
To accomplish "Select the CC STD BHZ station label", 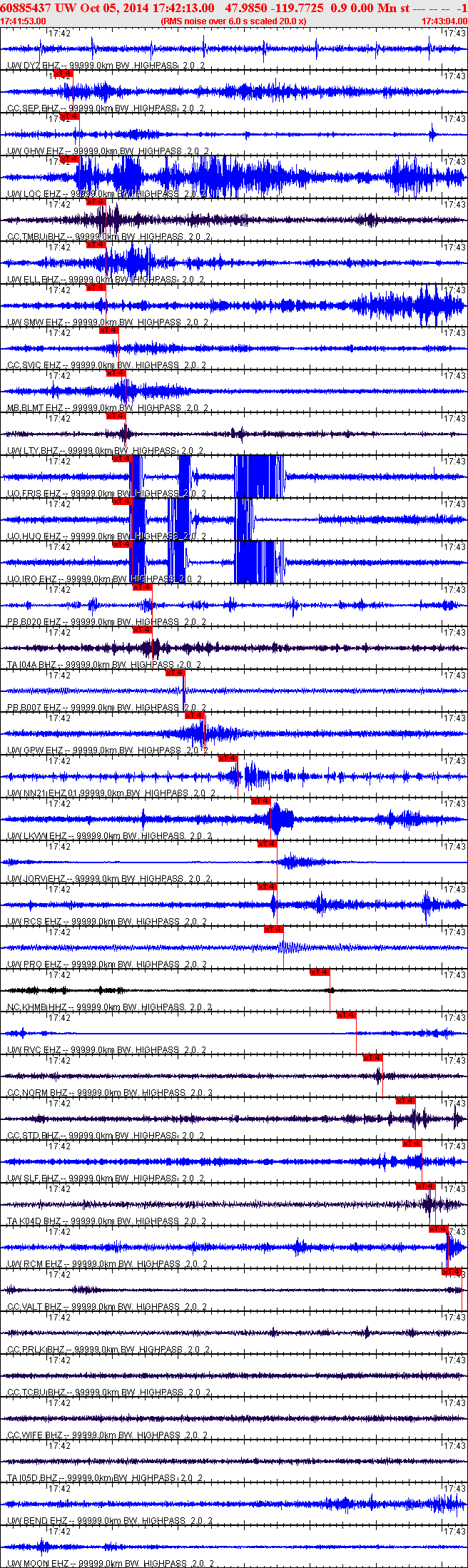I will tap(33, 1136).
